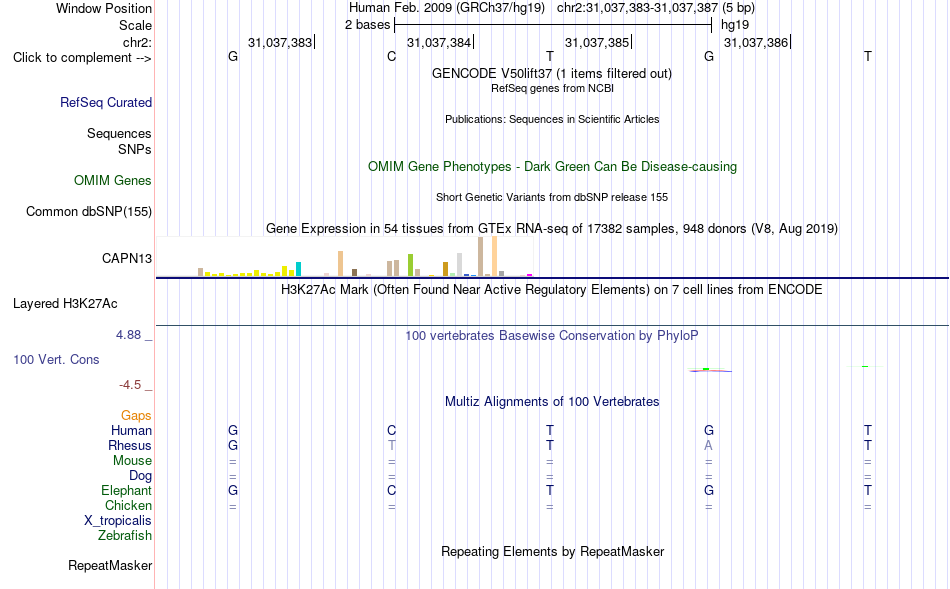Select the Human species label
This screenshot has height=589, width=950.
(x=131, y=430)
